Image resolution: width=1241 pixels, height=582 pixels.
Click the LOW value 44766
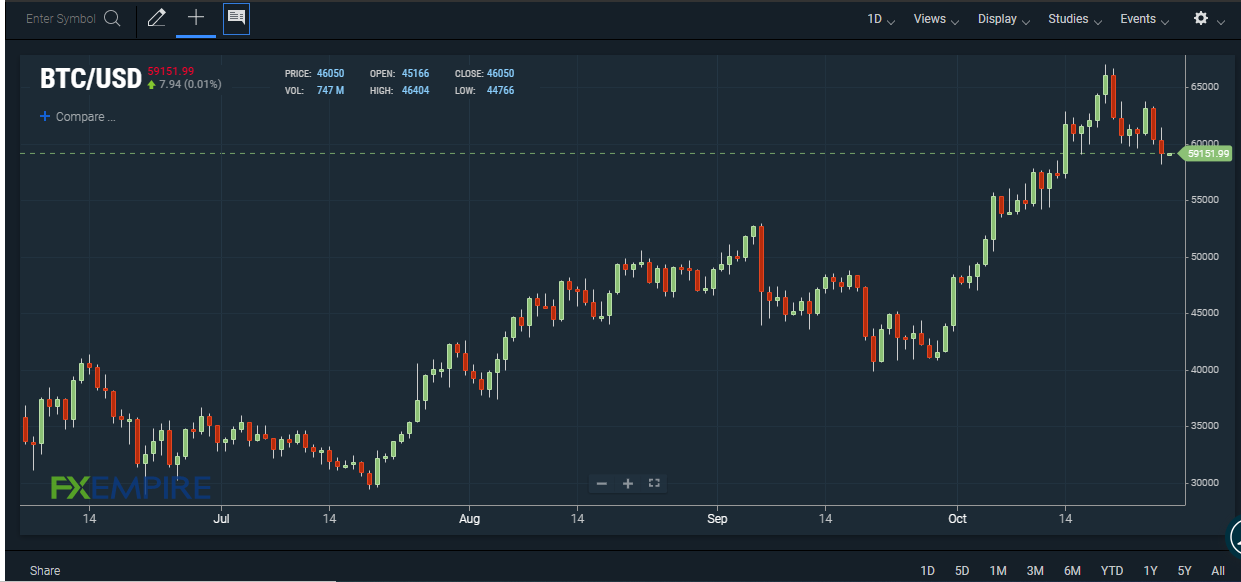coord(500,90)
